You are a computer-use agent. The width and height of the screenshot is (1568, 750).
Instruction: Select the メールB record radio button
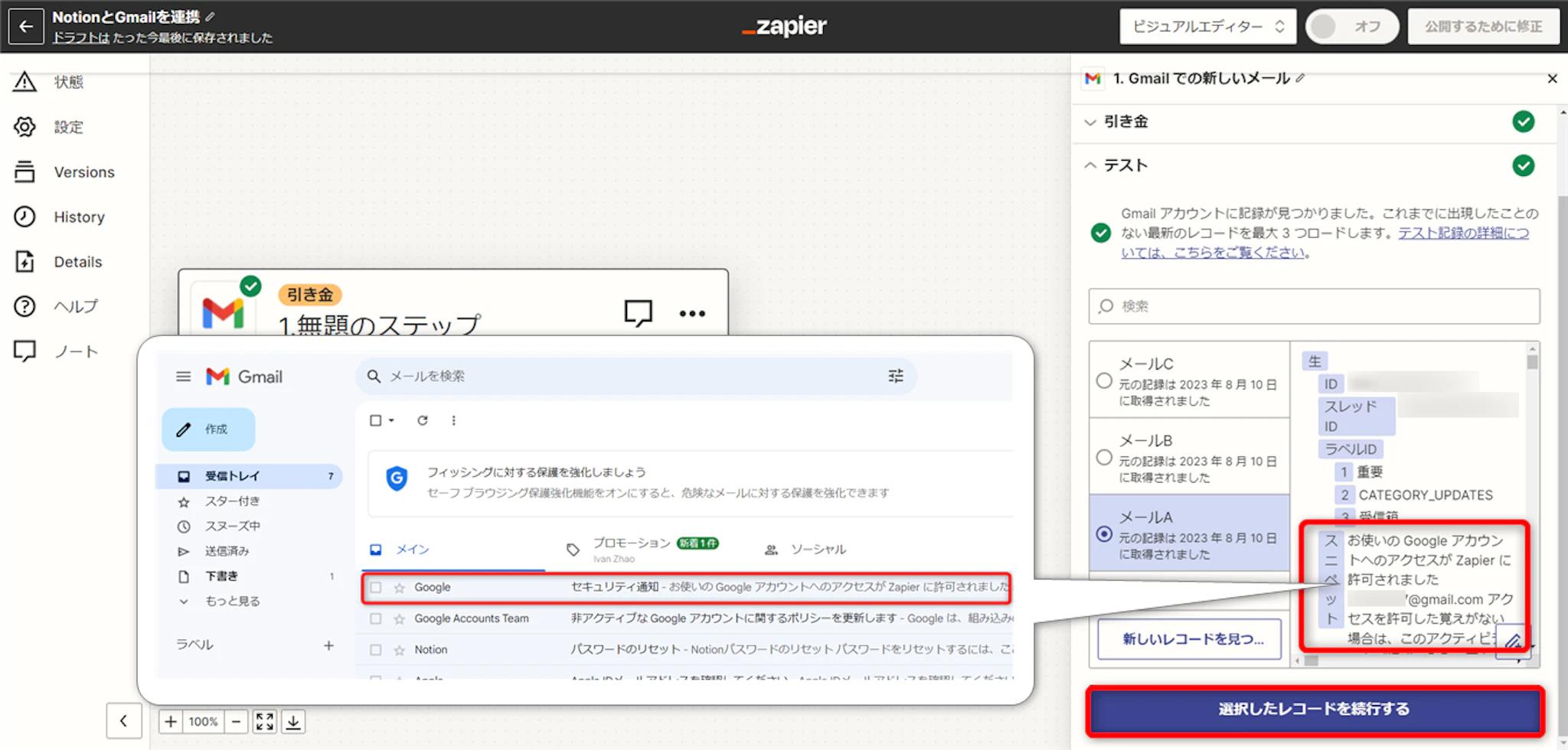click(1104, 458)
